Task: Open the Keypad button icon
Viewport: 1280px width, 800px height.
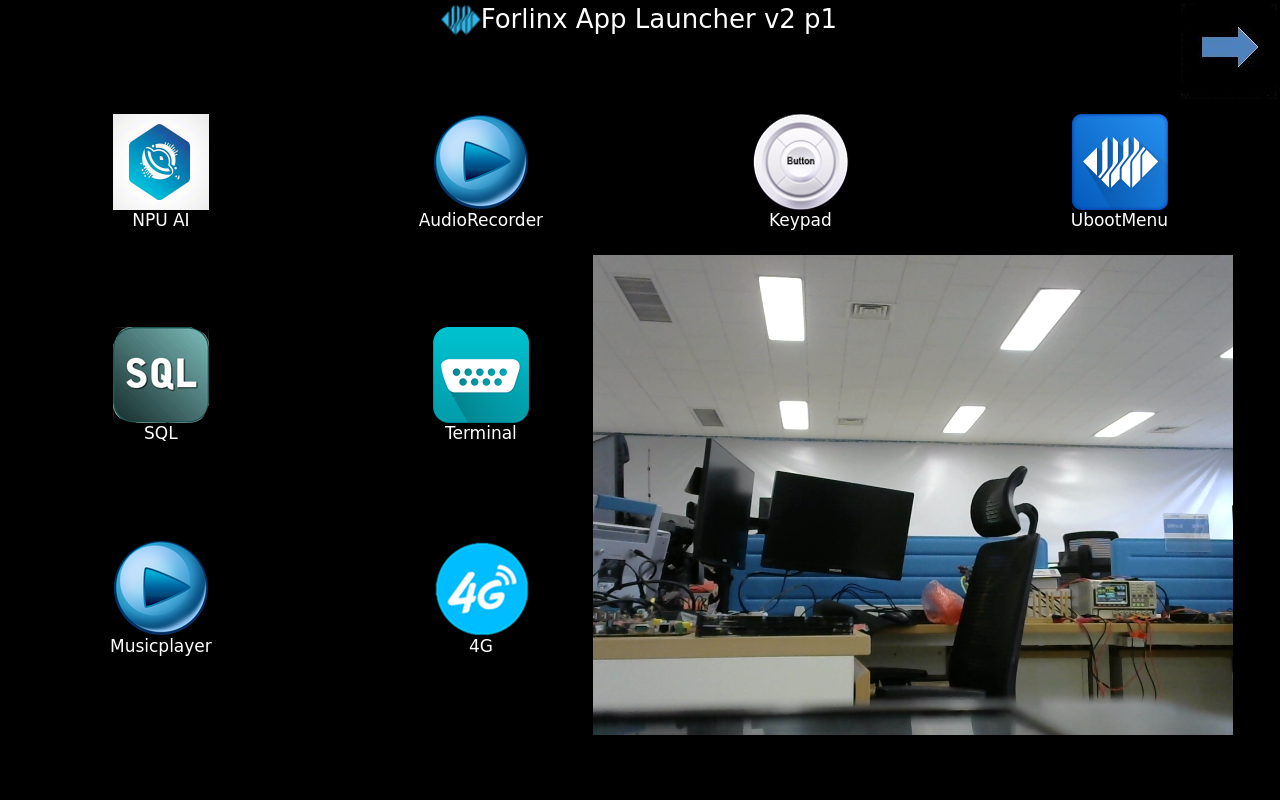Action: 801,162
